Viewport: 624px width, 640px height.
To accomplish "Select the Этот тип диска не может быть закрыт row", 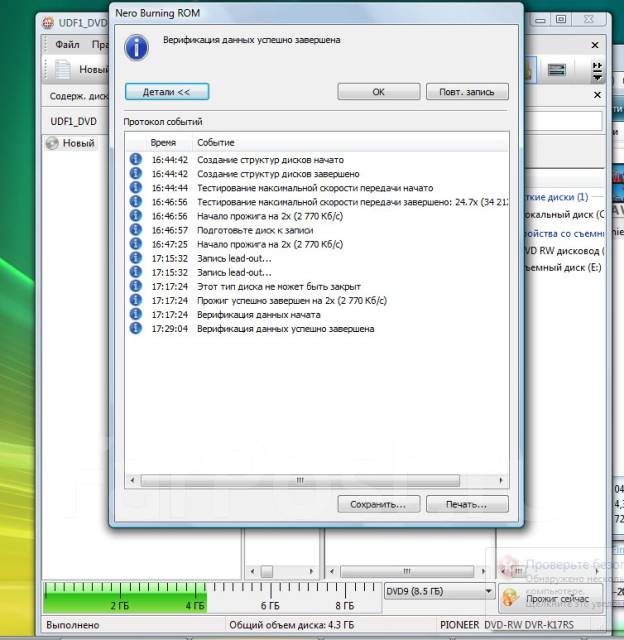I will [317, 287].
